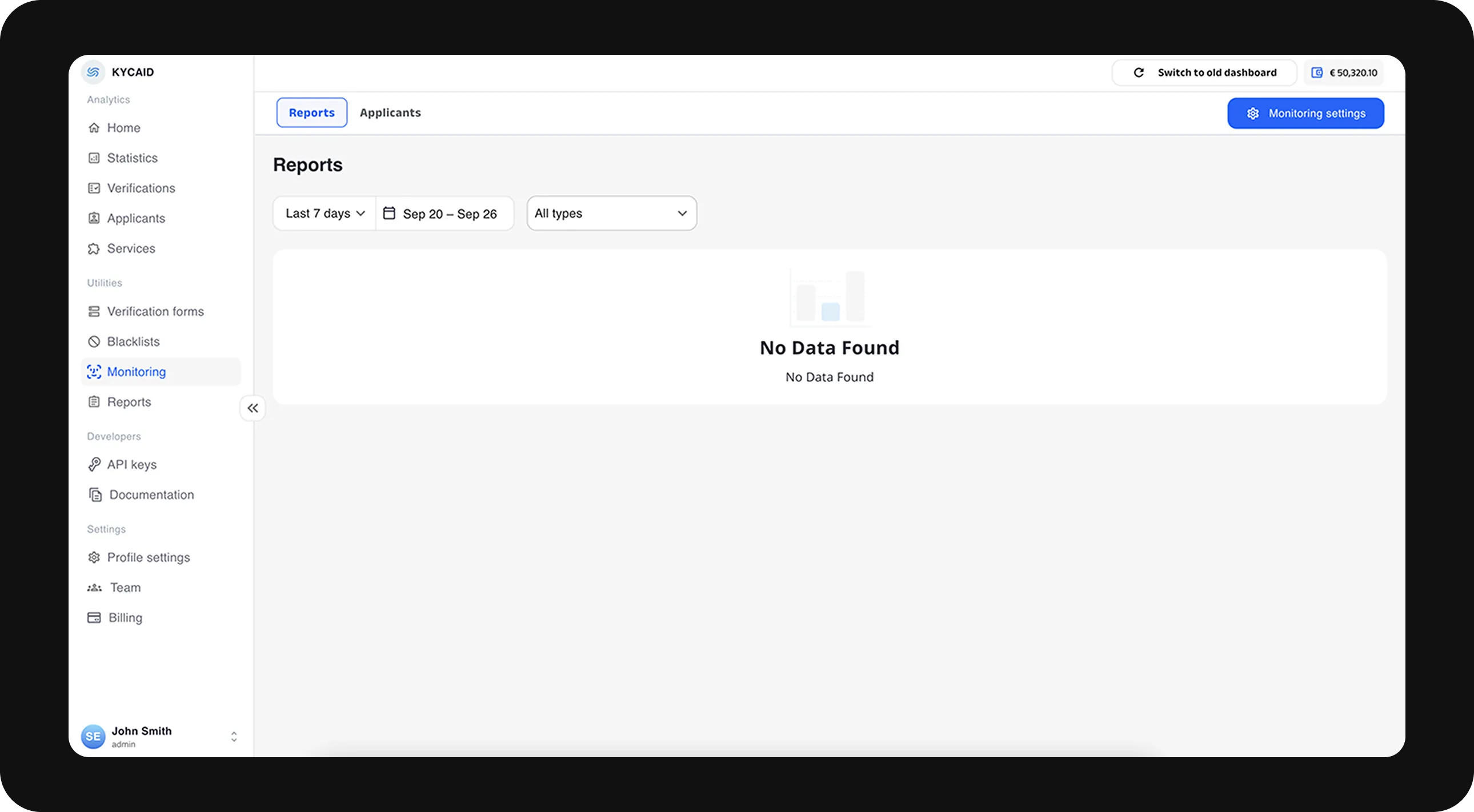Click the Team menu item in Settings
Image resolution: width=1474 pixels, height=812 pixels.
point(125,587)
